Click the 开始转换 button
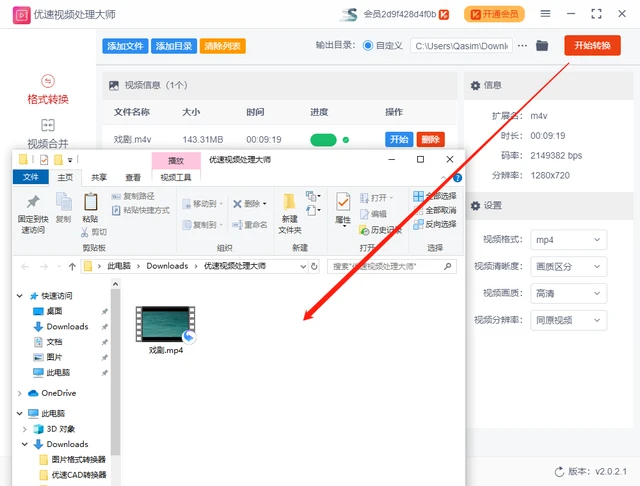The width and height of the screenshot is (640, 486). [592, 46]
